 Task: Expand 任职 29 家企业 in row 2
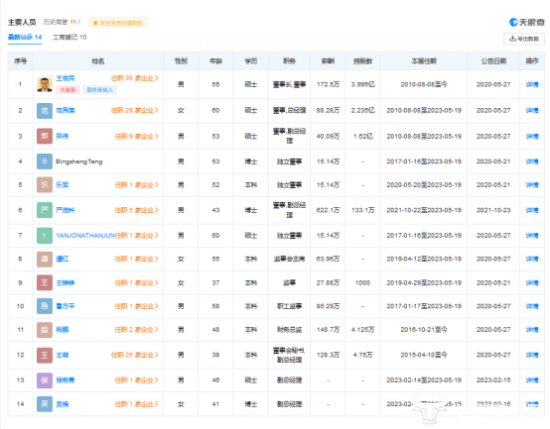point(135,110)
